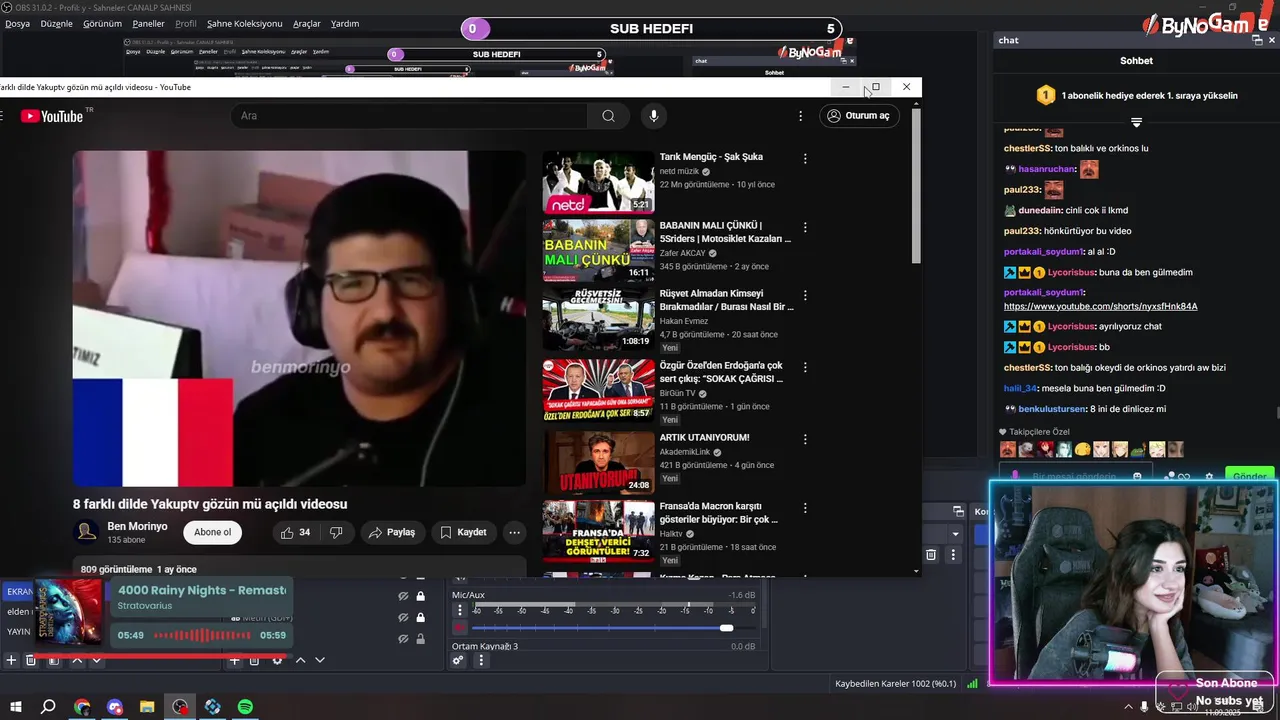
Task: Open the Sahne Koleksiyonu menu
Action: click(244, 23)
